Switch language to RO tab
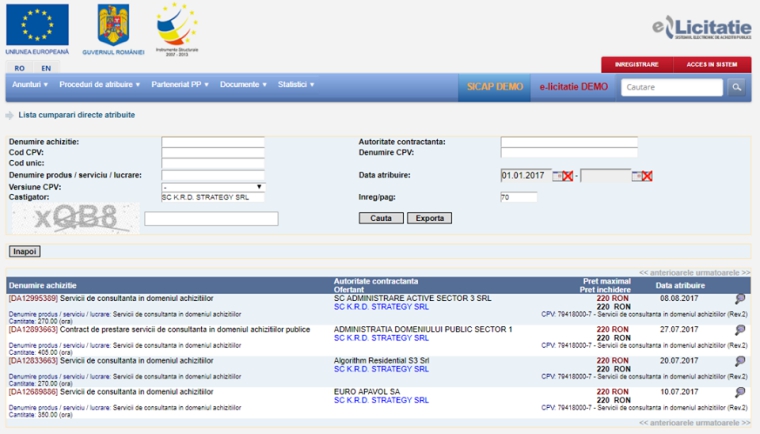The width and height of the screenshot is (760, 434). point(19,68)
